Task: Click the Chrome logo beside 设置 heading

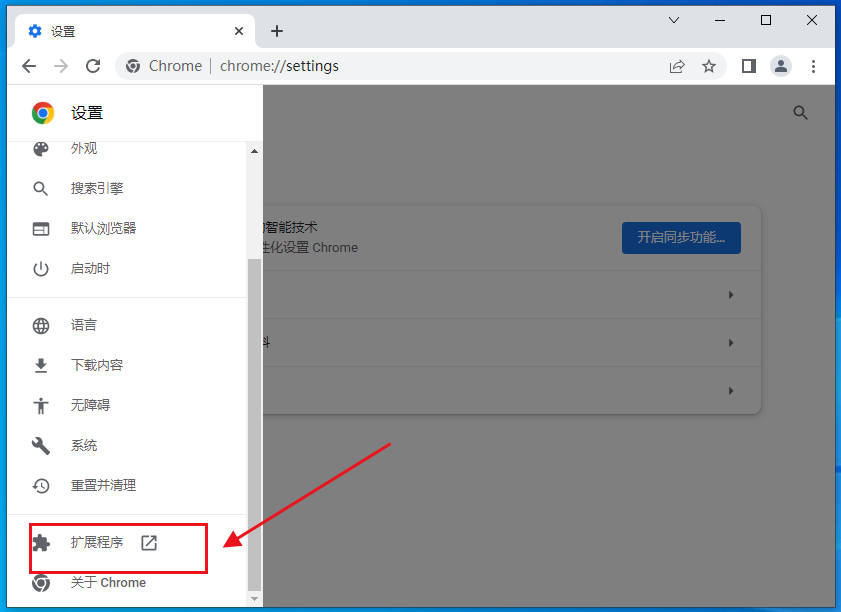Action: point(43,113)
